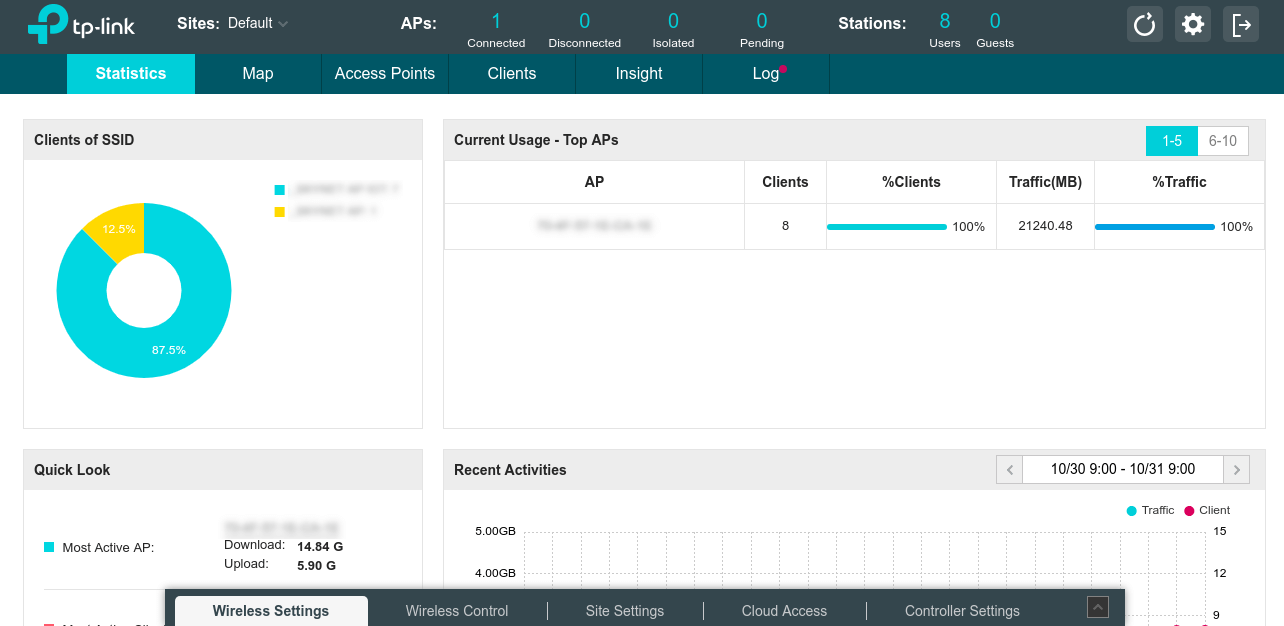1284x626 pixels.
Task: Open settings via the gear icon
Action: (x=1192, y=24)
